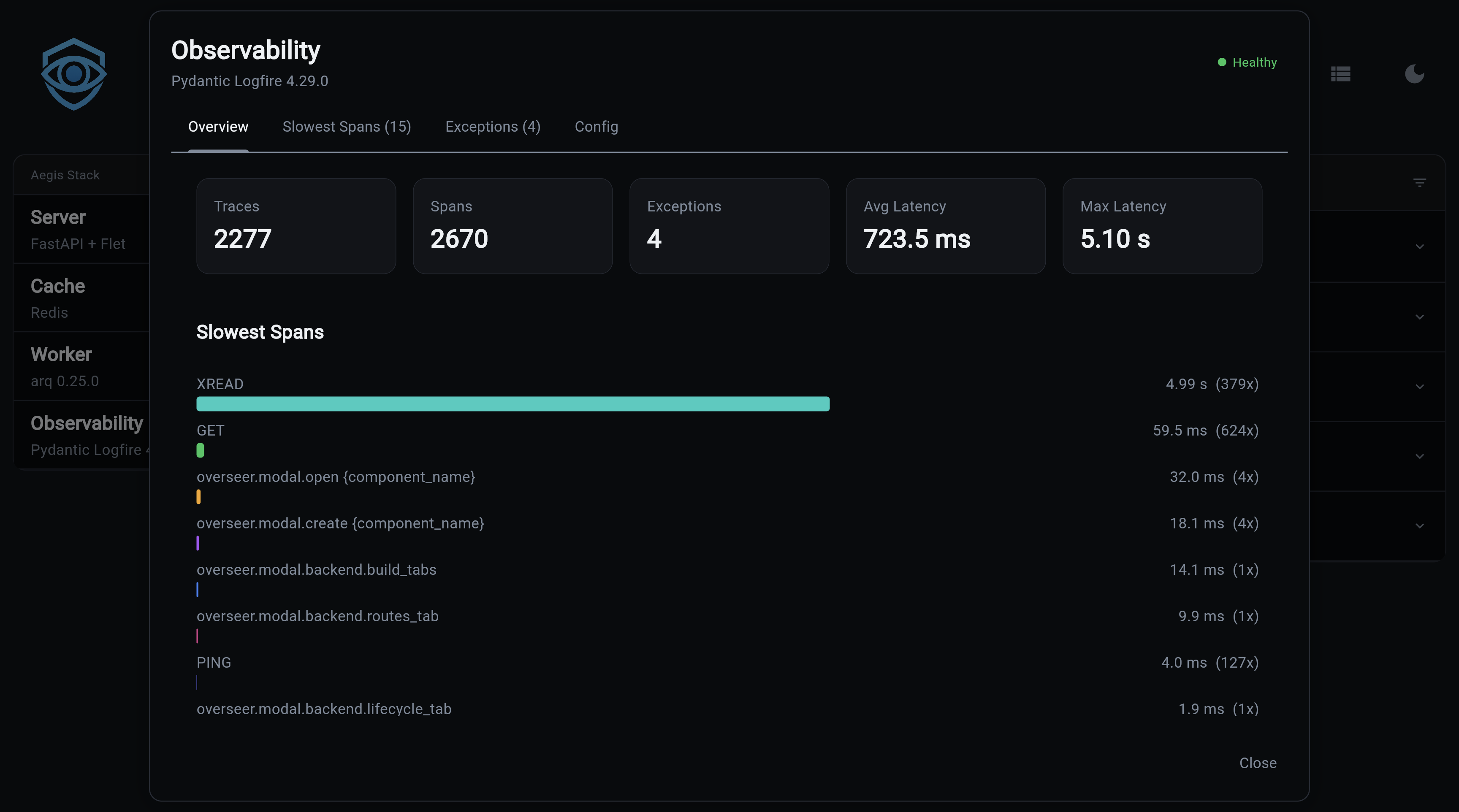The height and width of the screenshot is (812, 1459).
Task: Click the green GET span bar
Action: (200, 450)
